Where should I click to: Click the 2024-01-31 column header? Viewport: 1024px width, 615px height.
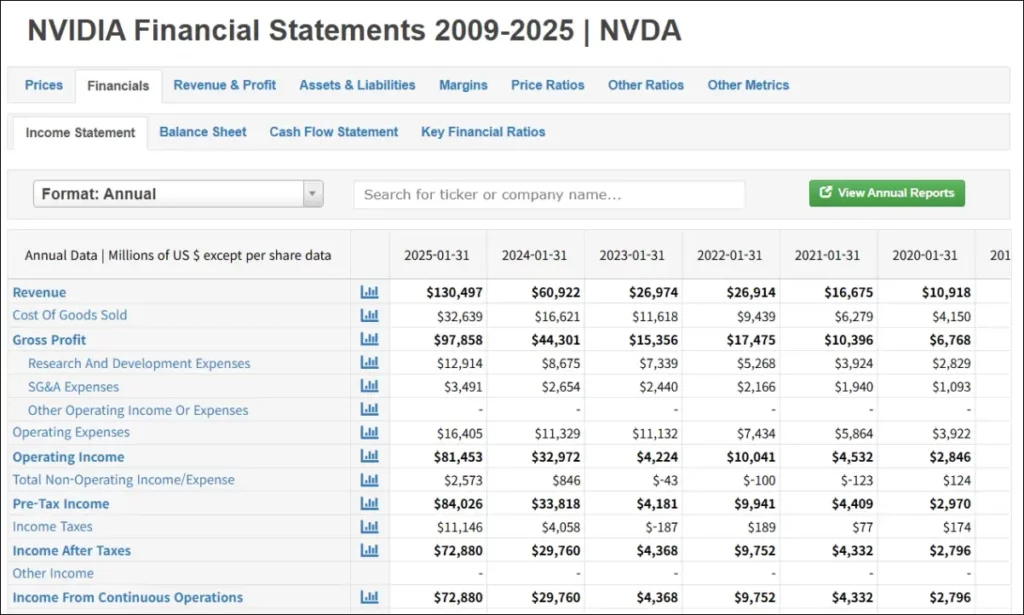point(534,255)
